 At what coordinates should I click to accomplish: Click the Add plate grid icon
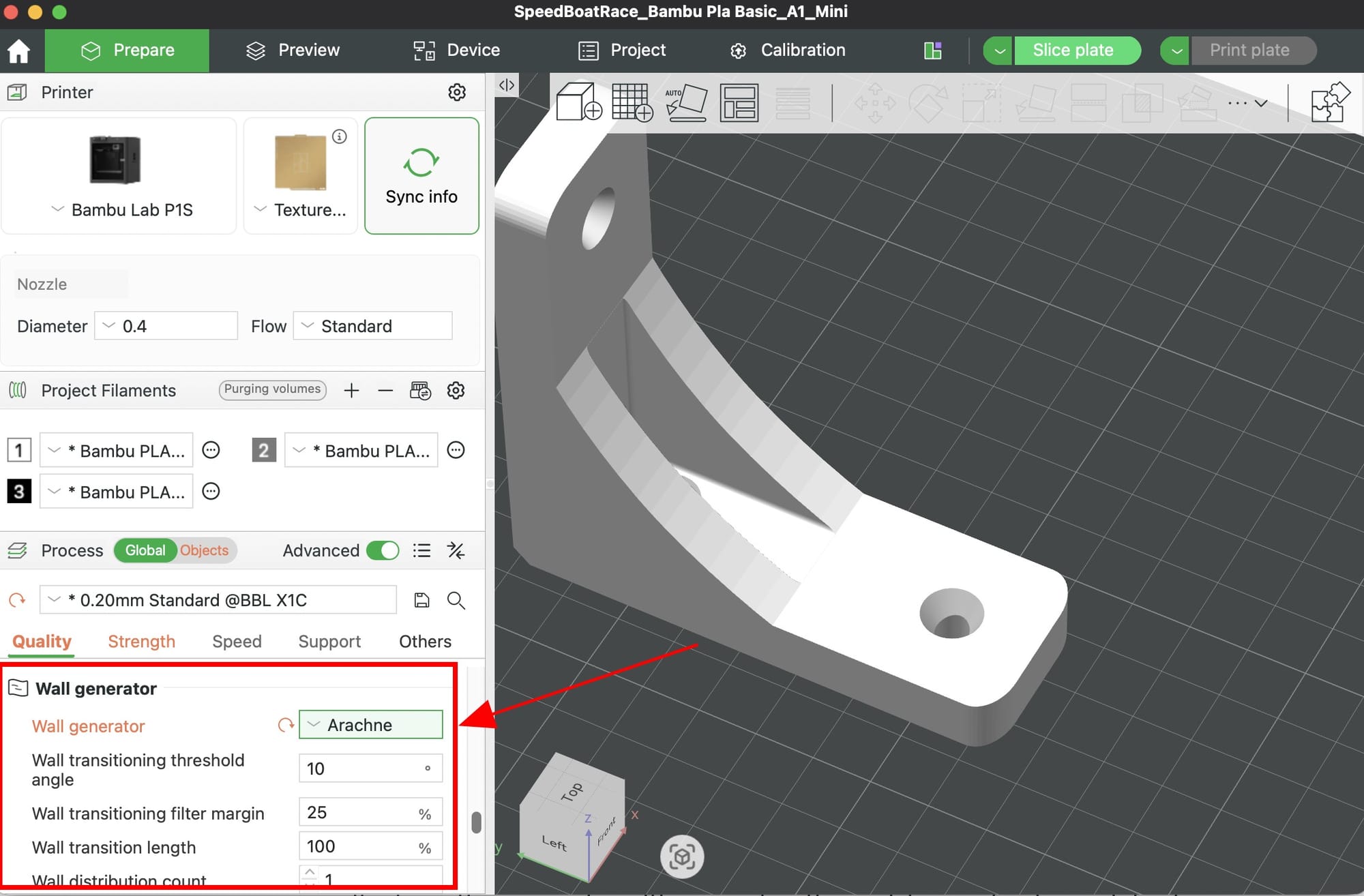click(632, 103)
